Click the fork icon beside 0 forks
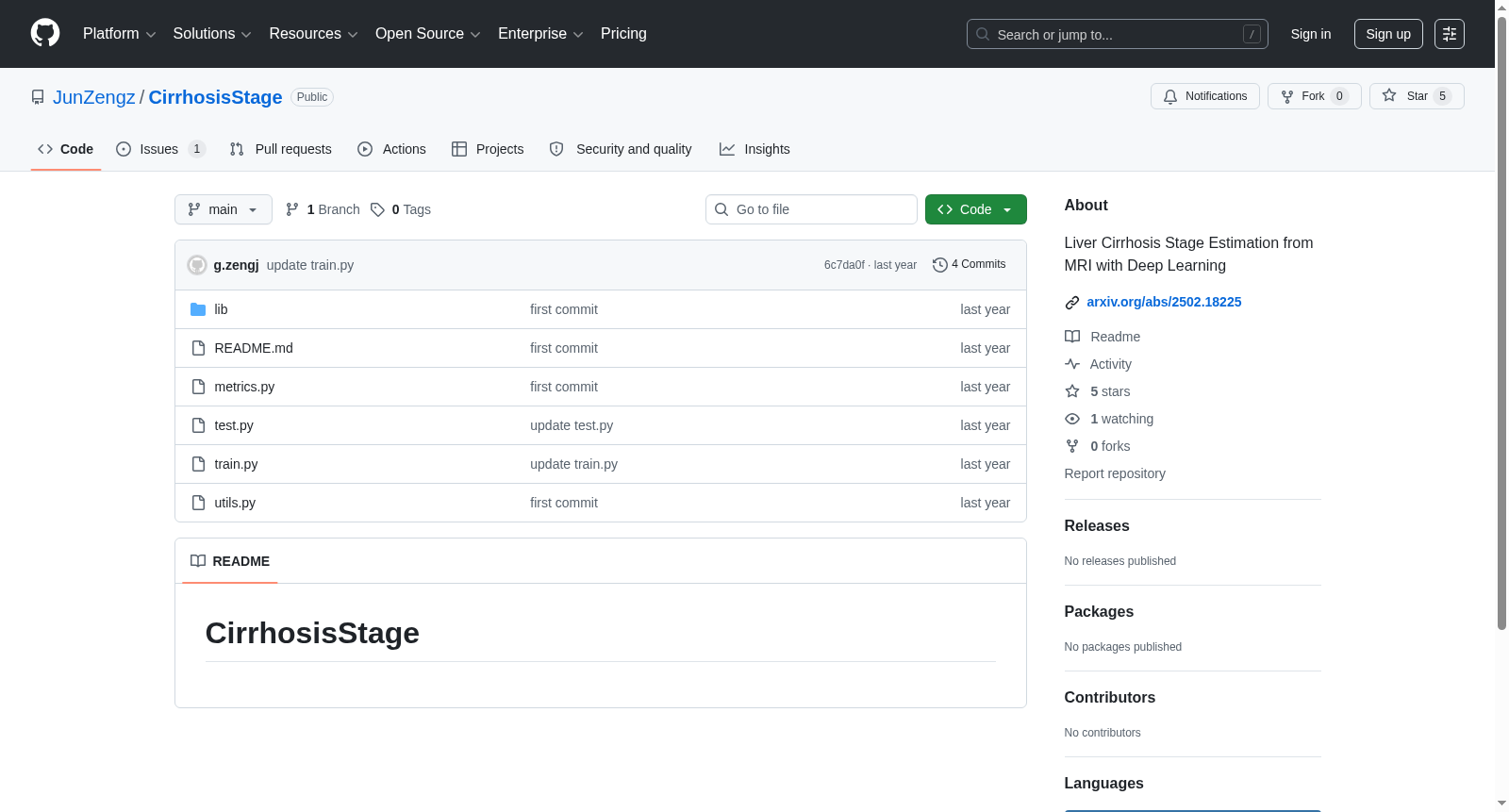 pos(1072,446)
